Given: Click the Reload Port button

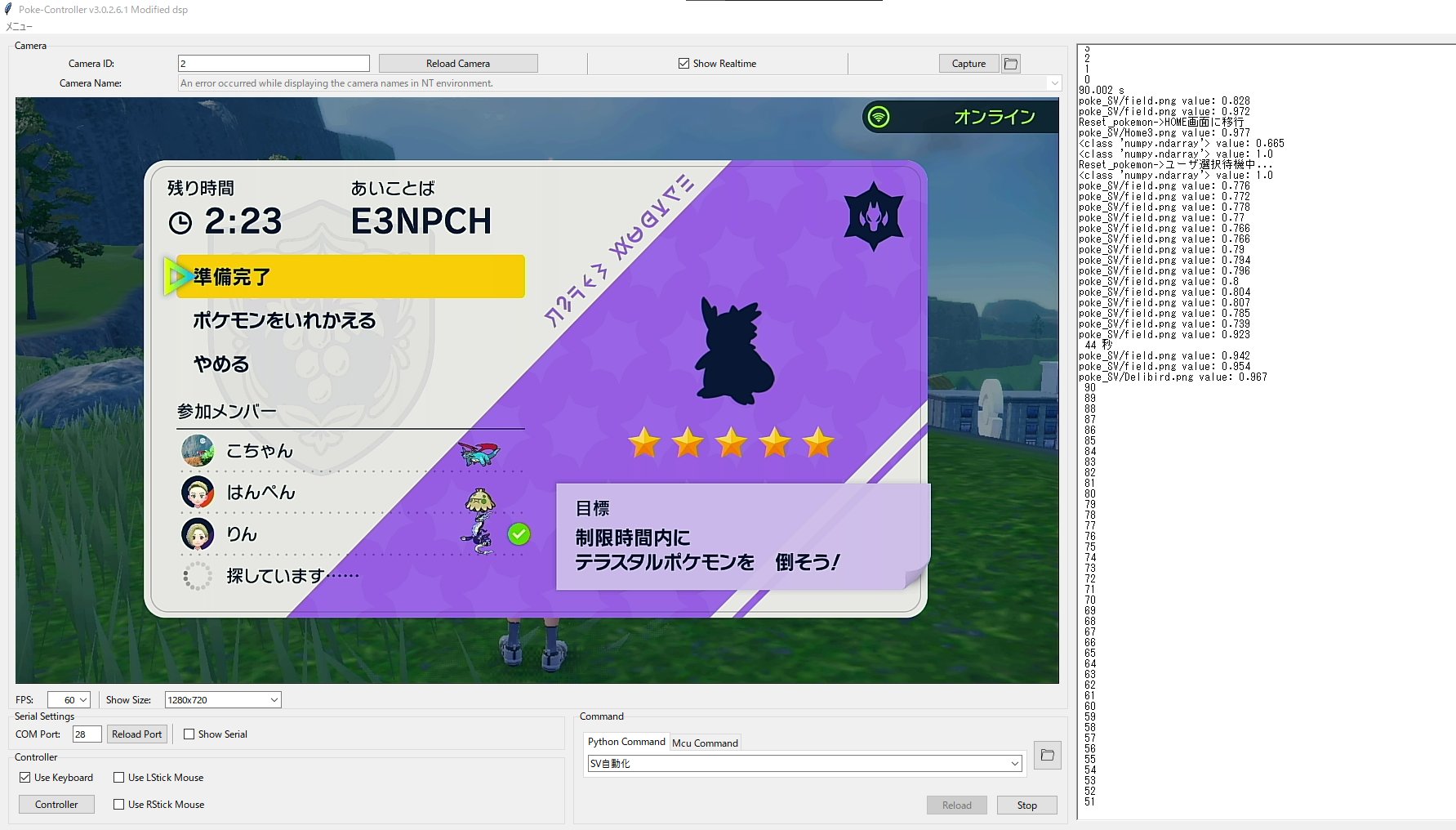Looking at the screenshot, I should (x=137, y=734).
